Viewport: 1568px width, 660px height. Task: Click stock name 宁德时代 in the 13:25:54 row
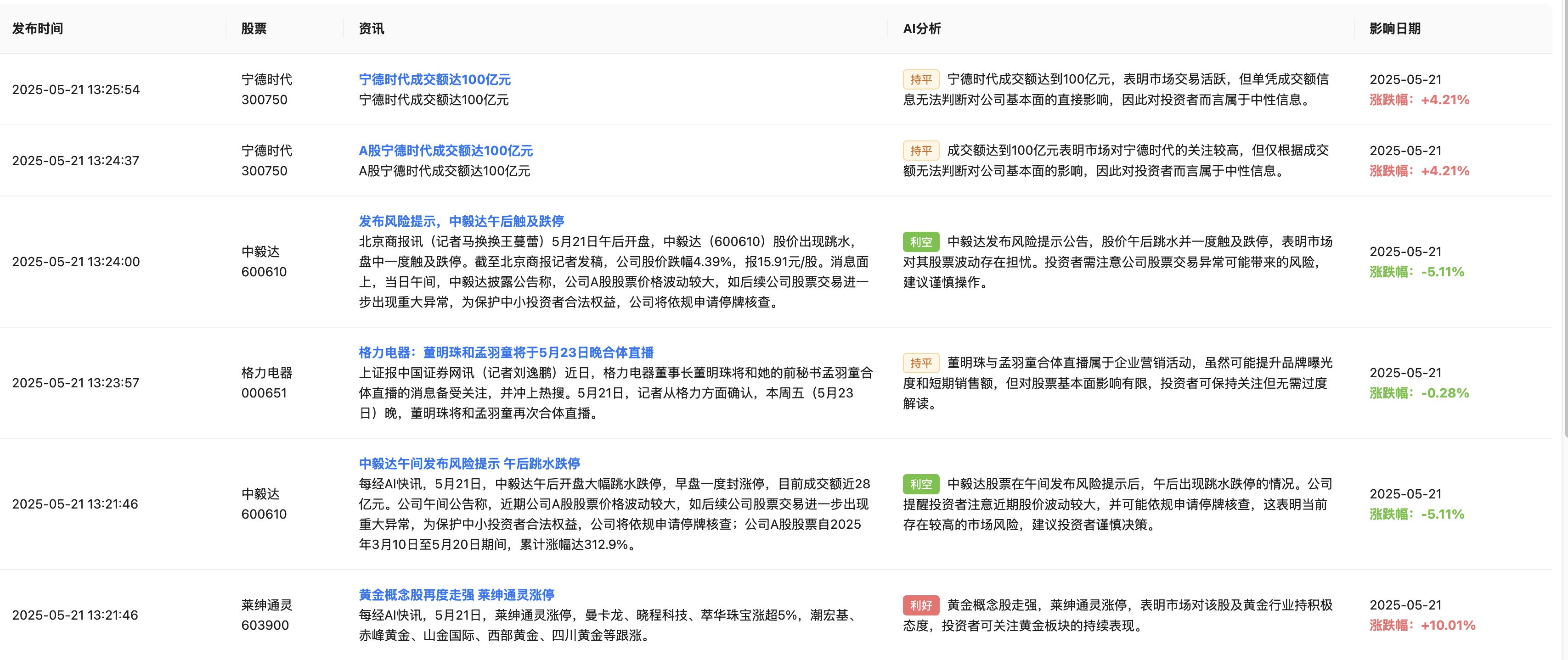click(266, 79)
